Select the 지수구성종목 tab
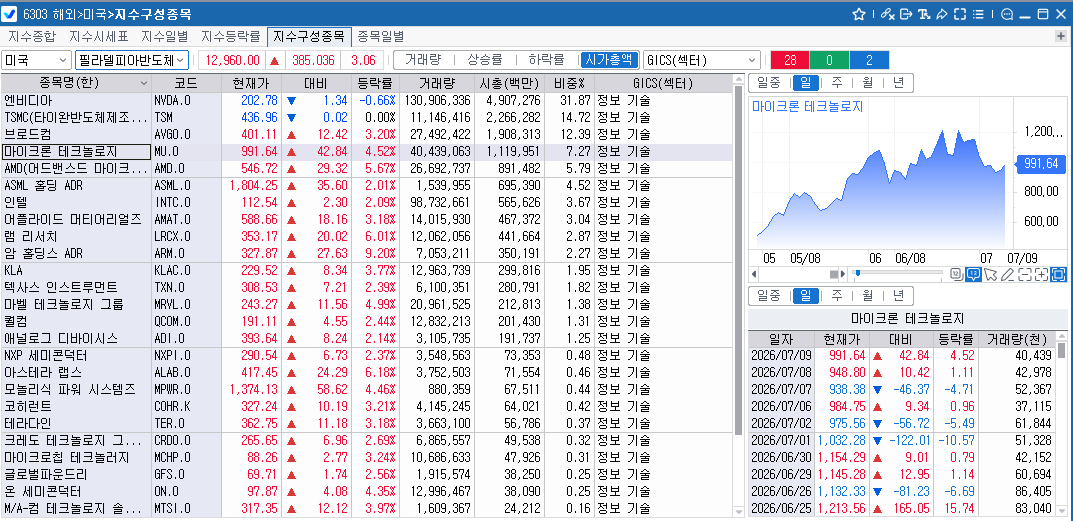The height and width of the screenshot is (521, 1073). pyautogui.click(x=309, y=36)
